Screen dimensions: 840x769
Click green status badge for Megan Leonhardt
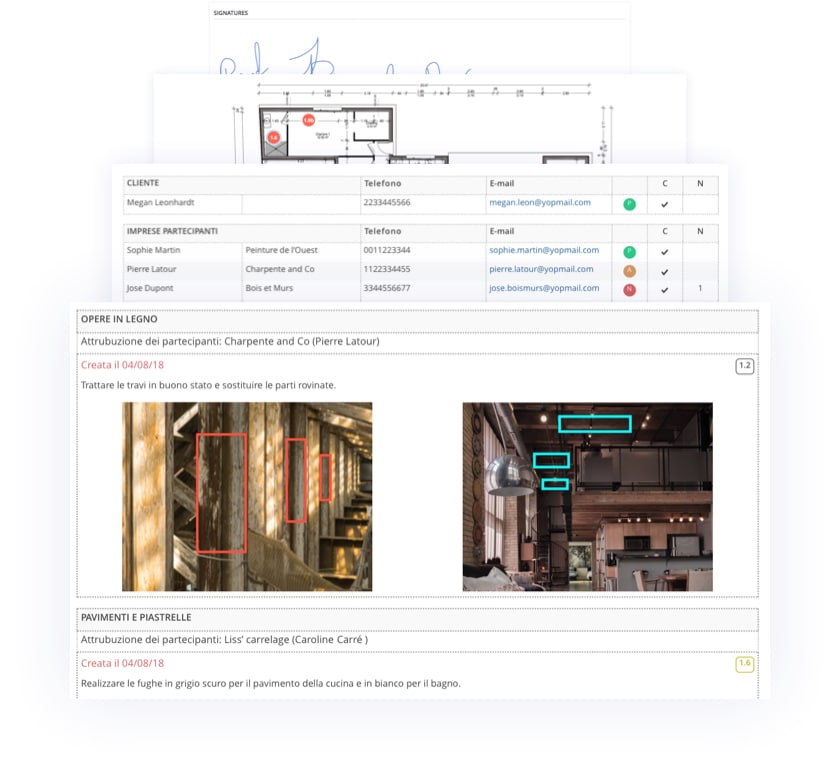[x=629, y=204]
